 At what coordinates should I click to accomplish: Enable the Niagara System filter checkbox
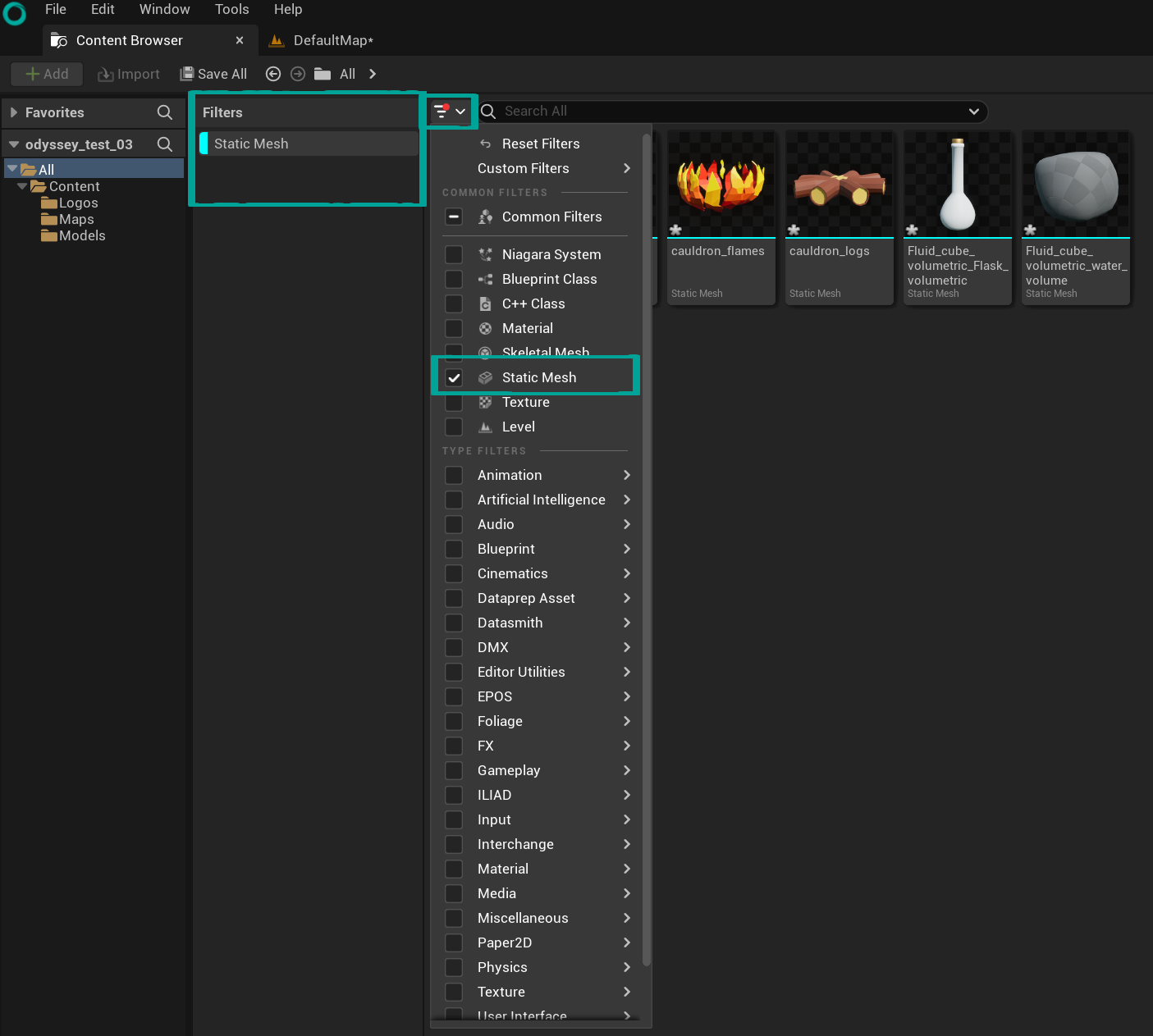pos(454,254)
